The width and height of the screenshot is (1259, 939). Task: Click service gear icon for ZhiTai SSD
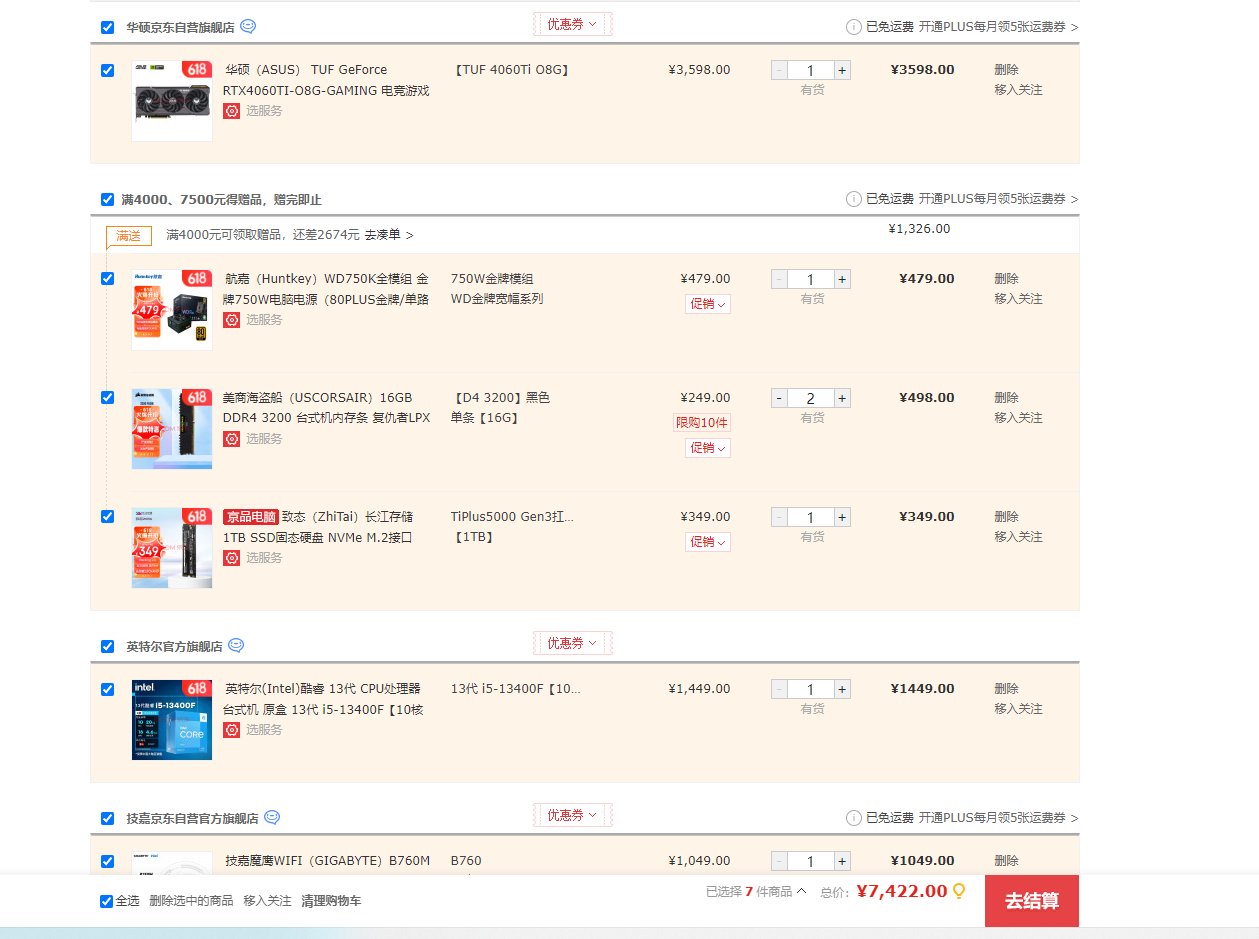point(231,558)
